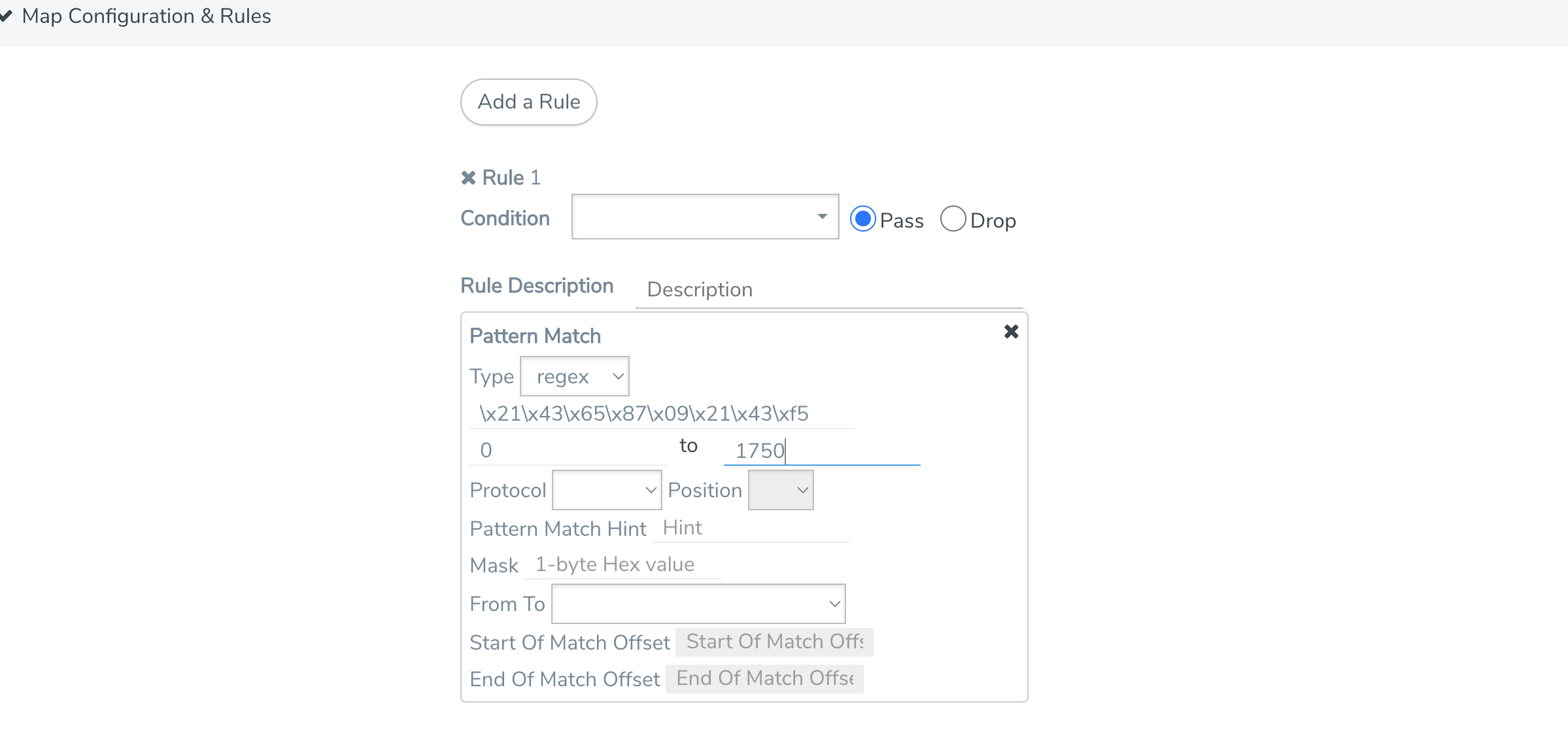Click the Mask hex value field
The width and height of the screenshot is (1568, 734).
tap(623, 565)
